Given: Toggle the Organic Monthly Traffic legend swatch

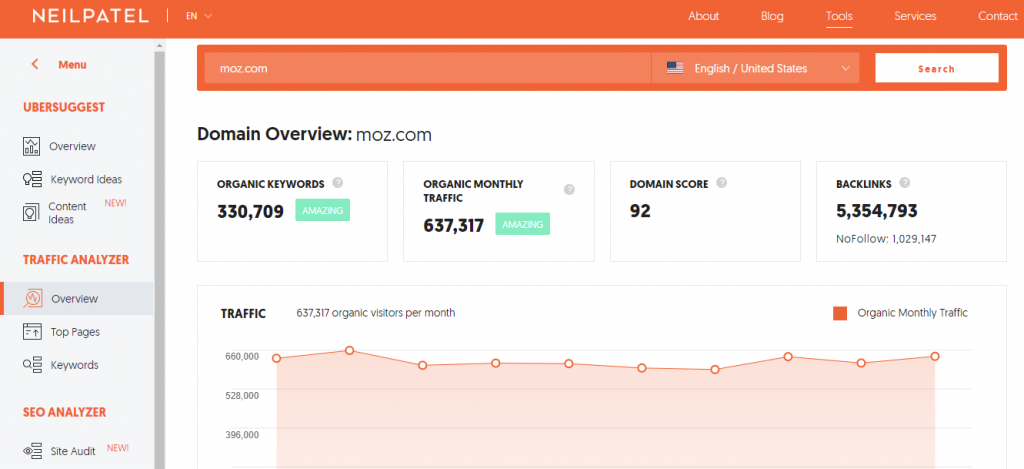Looking at the screenshot, I should [840, 313].
